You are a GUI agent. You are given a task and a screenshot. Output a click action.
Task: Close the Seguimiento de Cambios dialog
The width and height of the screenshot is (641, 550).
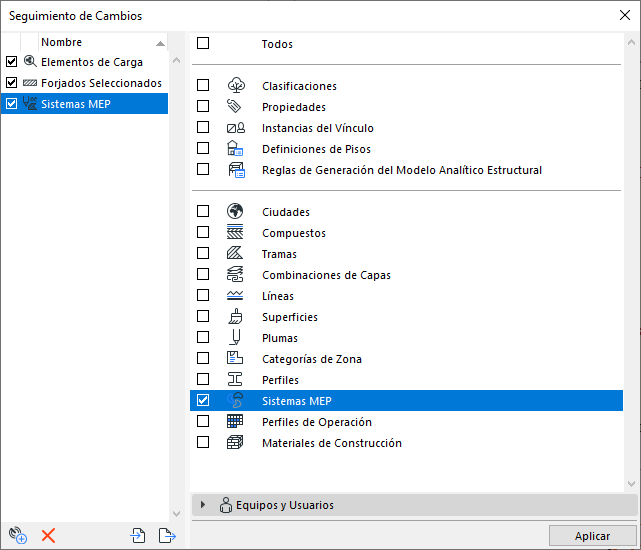(x=625, y=15)
